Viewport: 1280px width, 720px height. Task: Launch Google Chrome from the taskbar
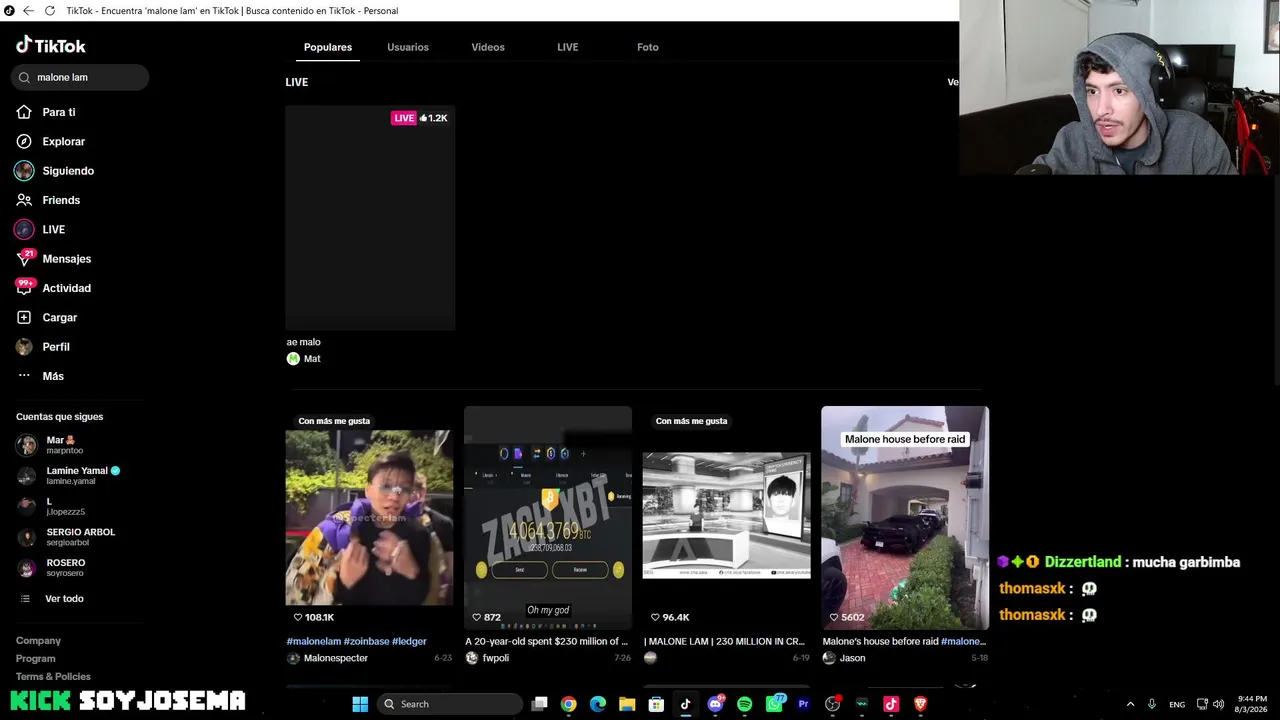pos(568,704)
